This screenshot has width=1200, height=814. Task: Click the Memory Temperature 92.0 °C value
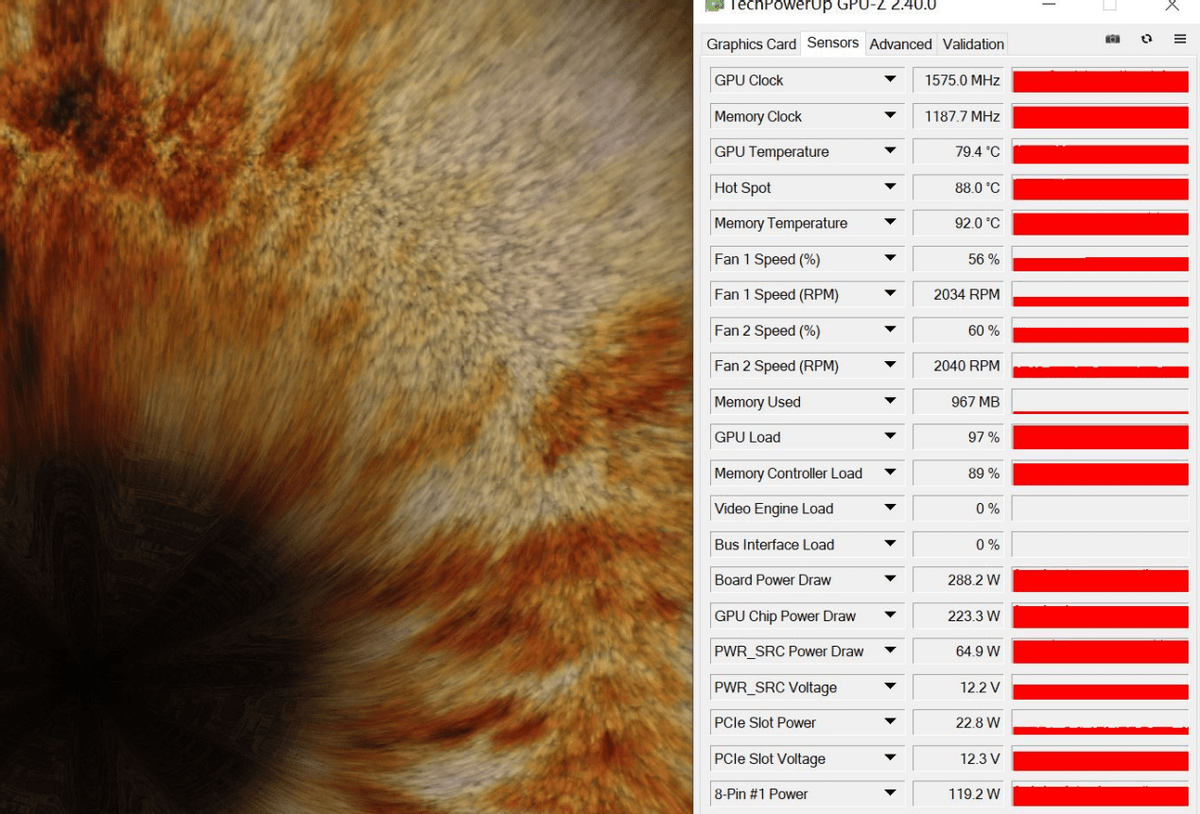(958, 223)
